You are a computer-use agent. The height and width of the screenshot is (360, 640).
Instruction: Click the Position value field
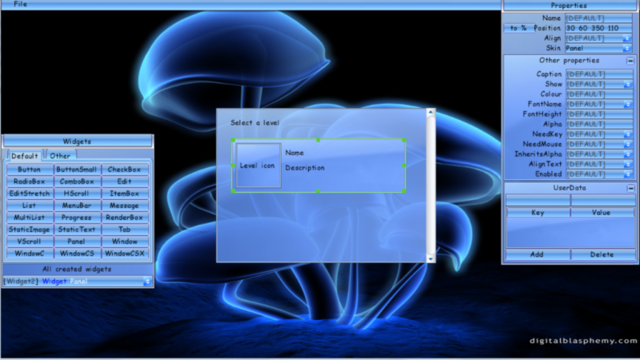coord(599,28)
